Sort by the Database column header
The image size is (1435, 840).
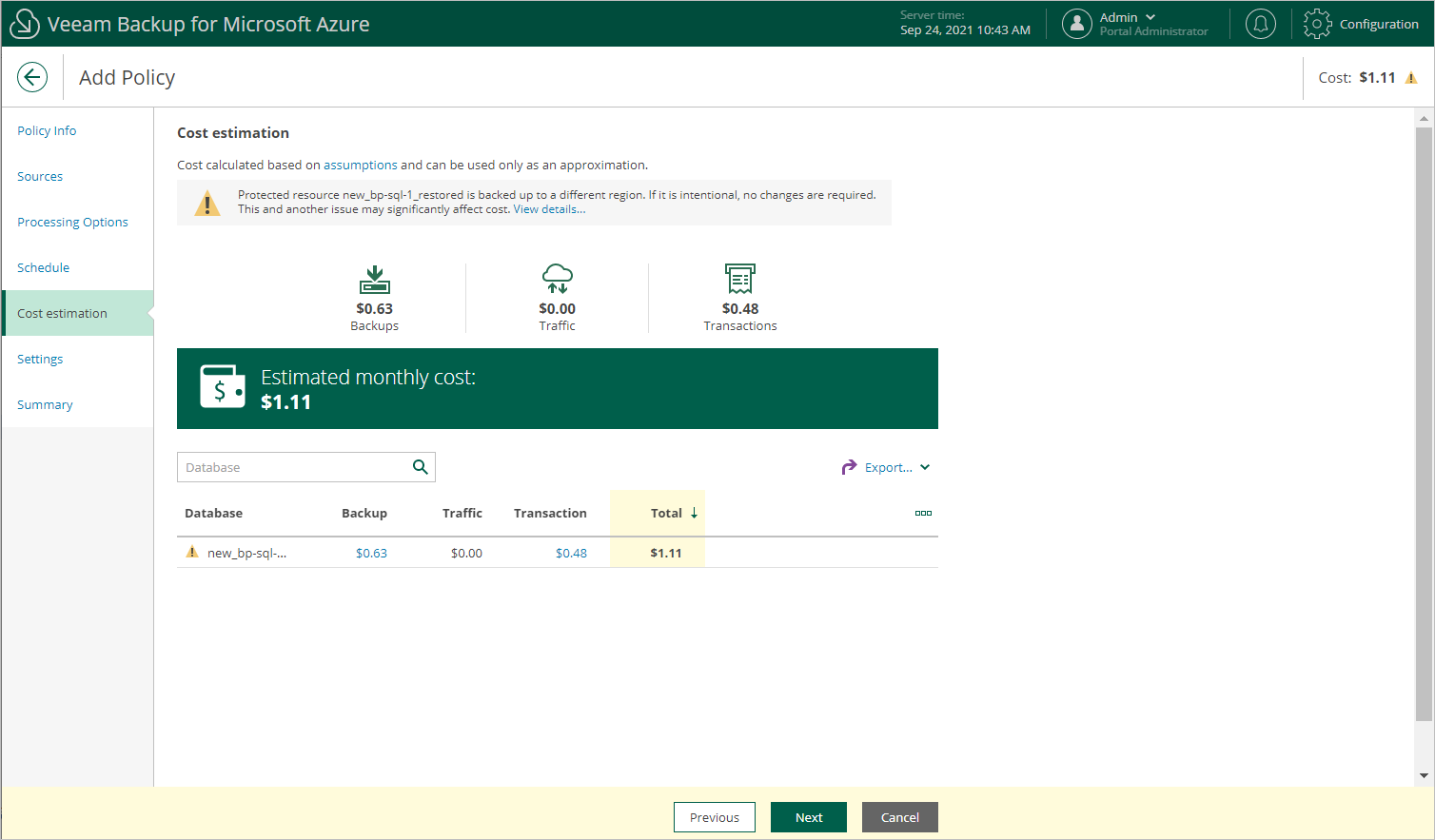[213, 513]
